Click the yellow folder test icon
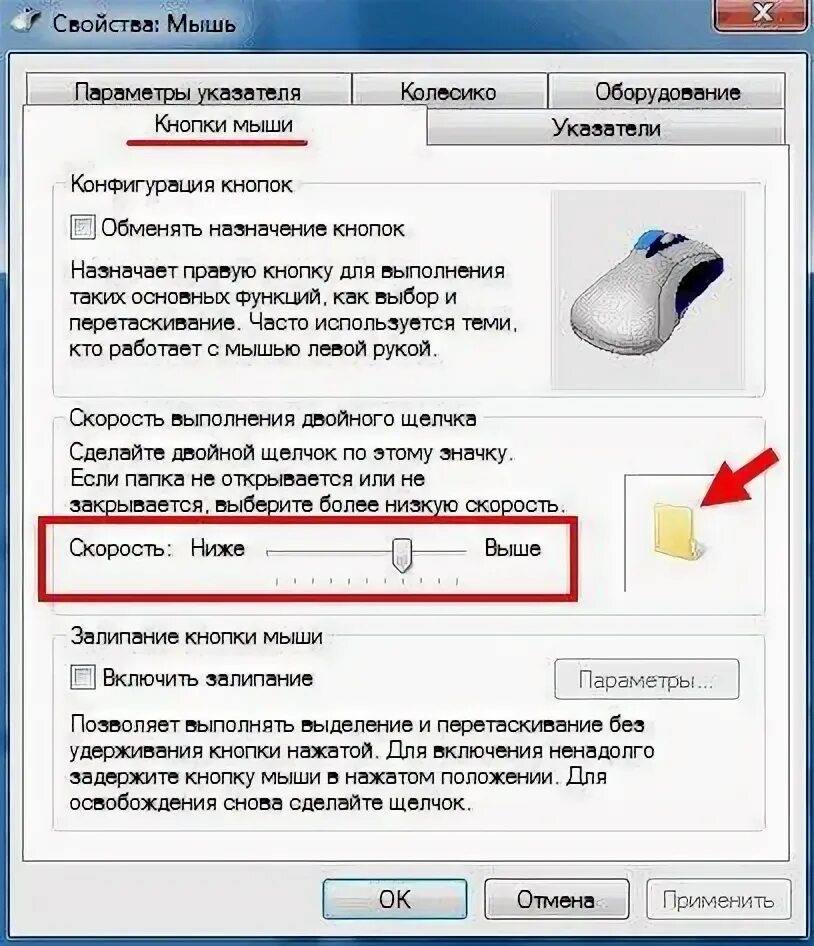Image resolution: width=814 pixels, height=946 pixels. [x=678, y=532]
